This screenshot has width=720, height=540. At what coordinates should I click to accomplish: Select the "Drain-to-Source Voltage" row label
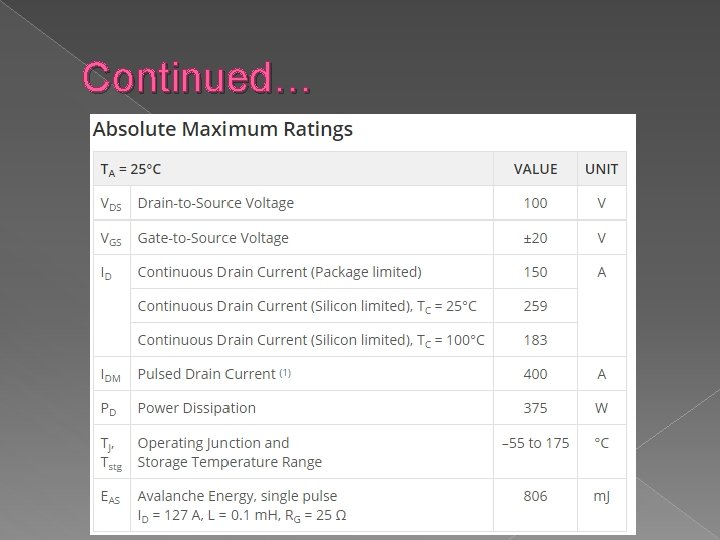point(215,203)
